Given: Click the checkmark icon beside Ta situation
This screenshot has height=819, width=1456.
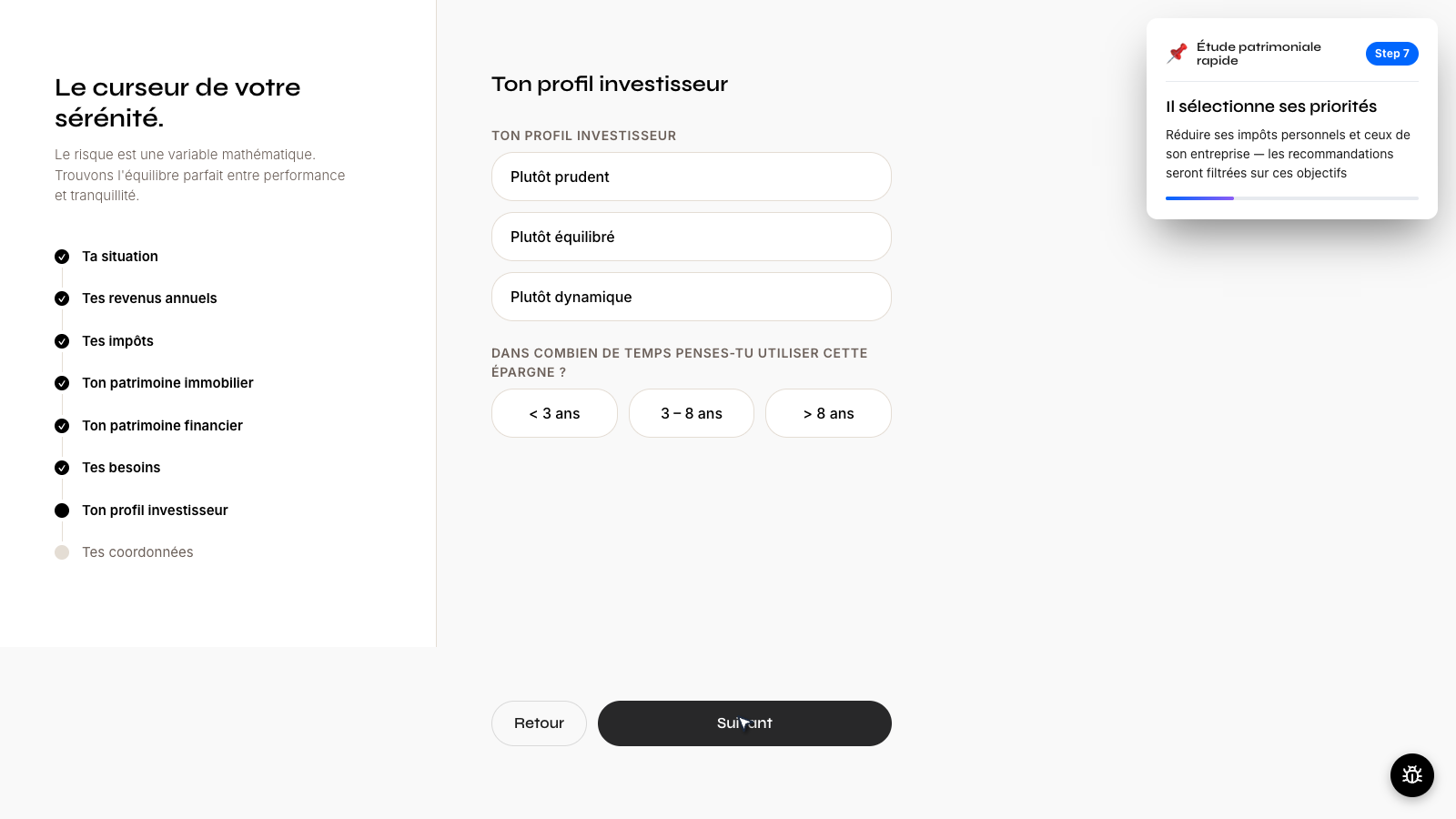Looking at the screenshot, I should (x=62, y=257).
